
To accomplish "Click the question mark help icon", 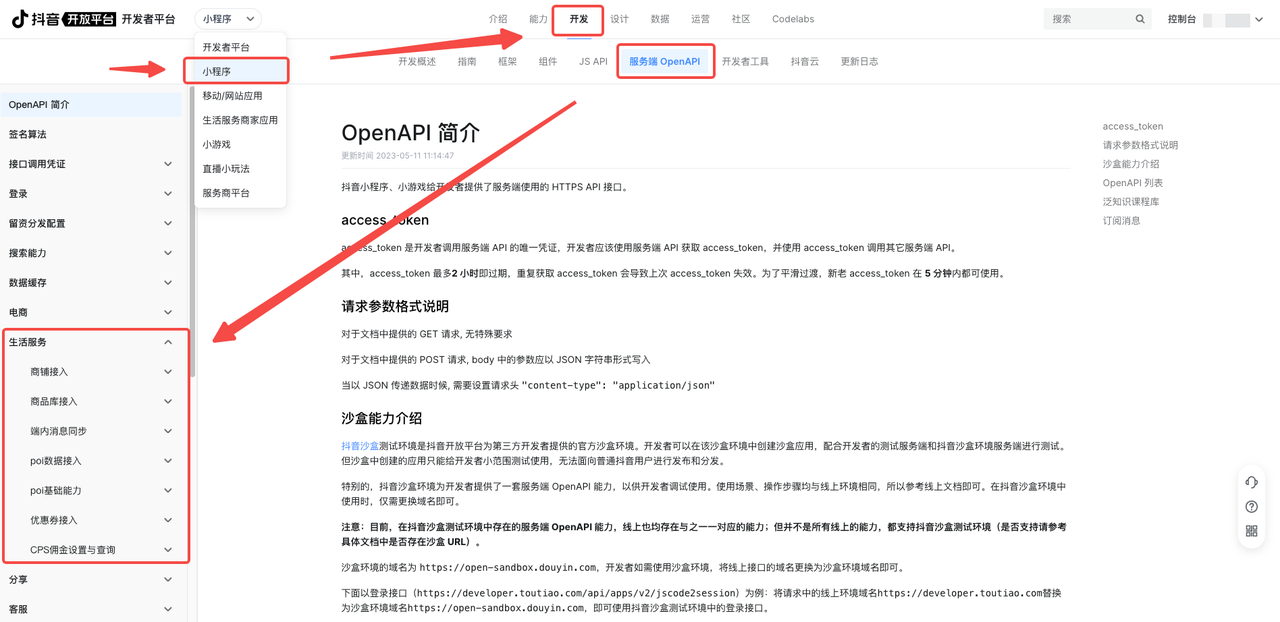I will pyautogui.click(x=1251, y=507).
